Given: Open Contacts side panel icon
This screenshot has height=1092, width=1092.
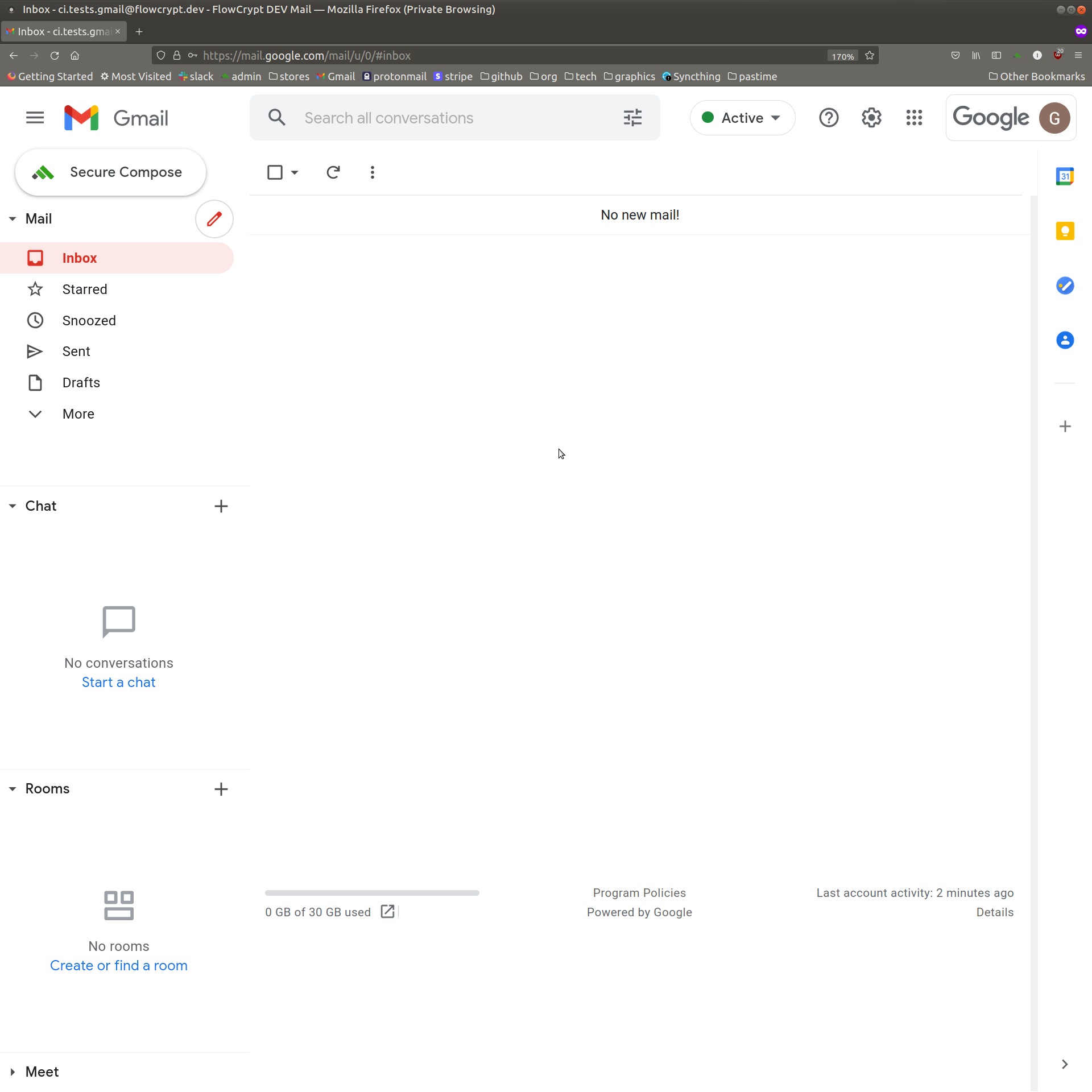Looking at the screenshot, I should click(x=1065, y=340).
